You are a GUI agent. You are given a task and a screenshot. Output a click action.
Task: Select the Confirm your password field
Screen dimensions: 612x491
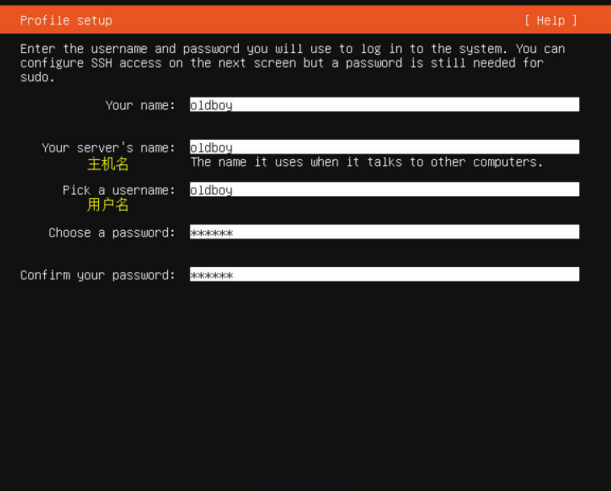pos(384,274)
